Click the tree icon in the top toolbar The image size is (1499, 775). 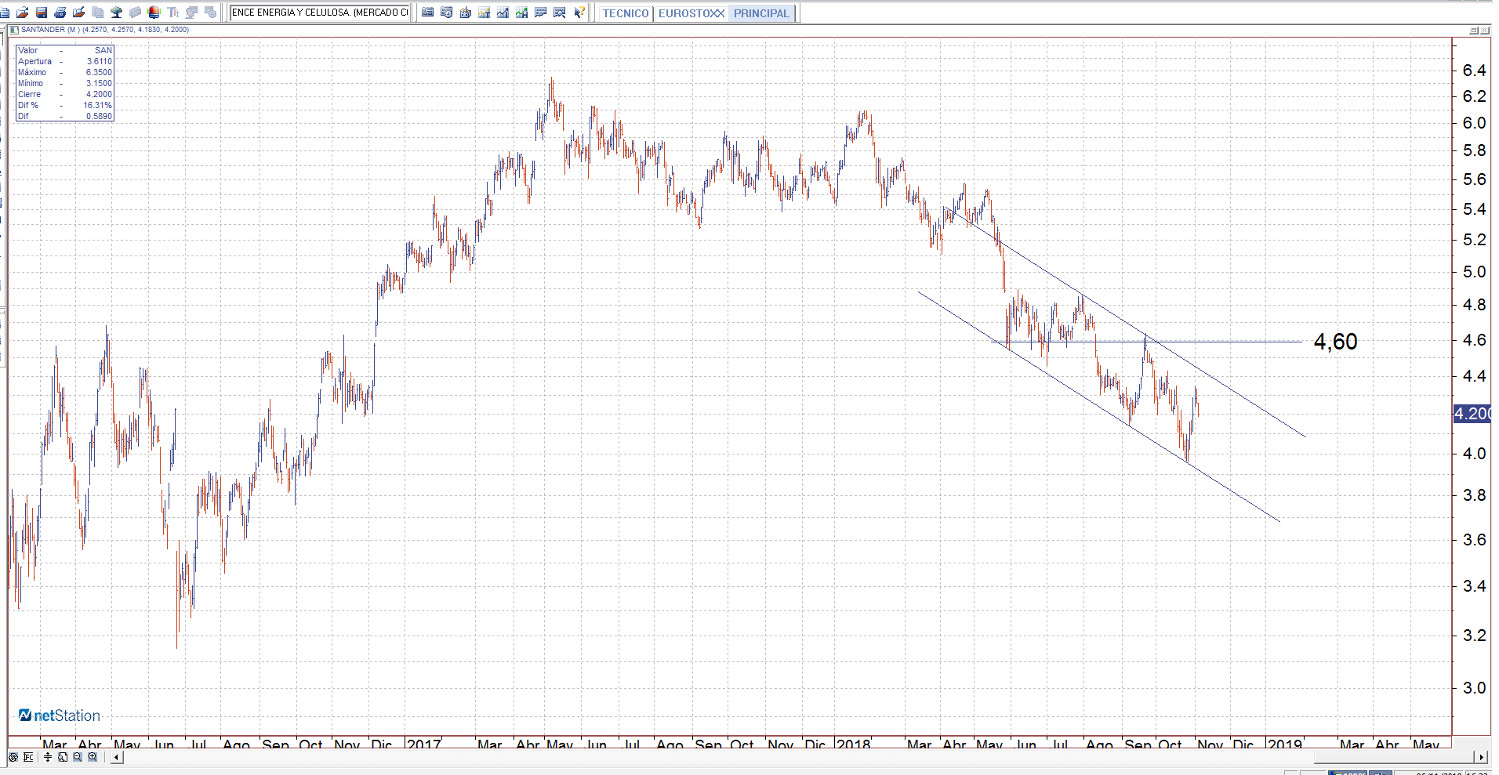point(116,13)
